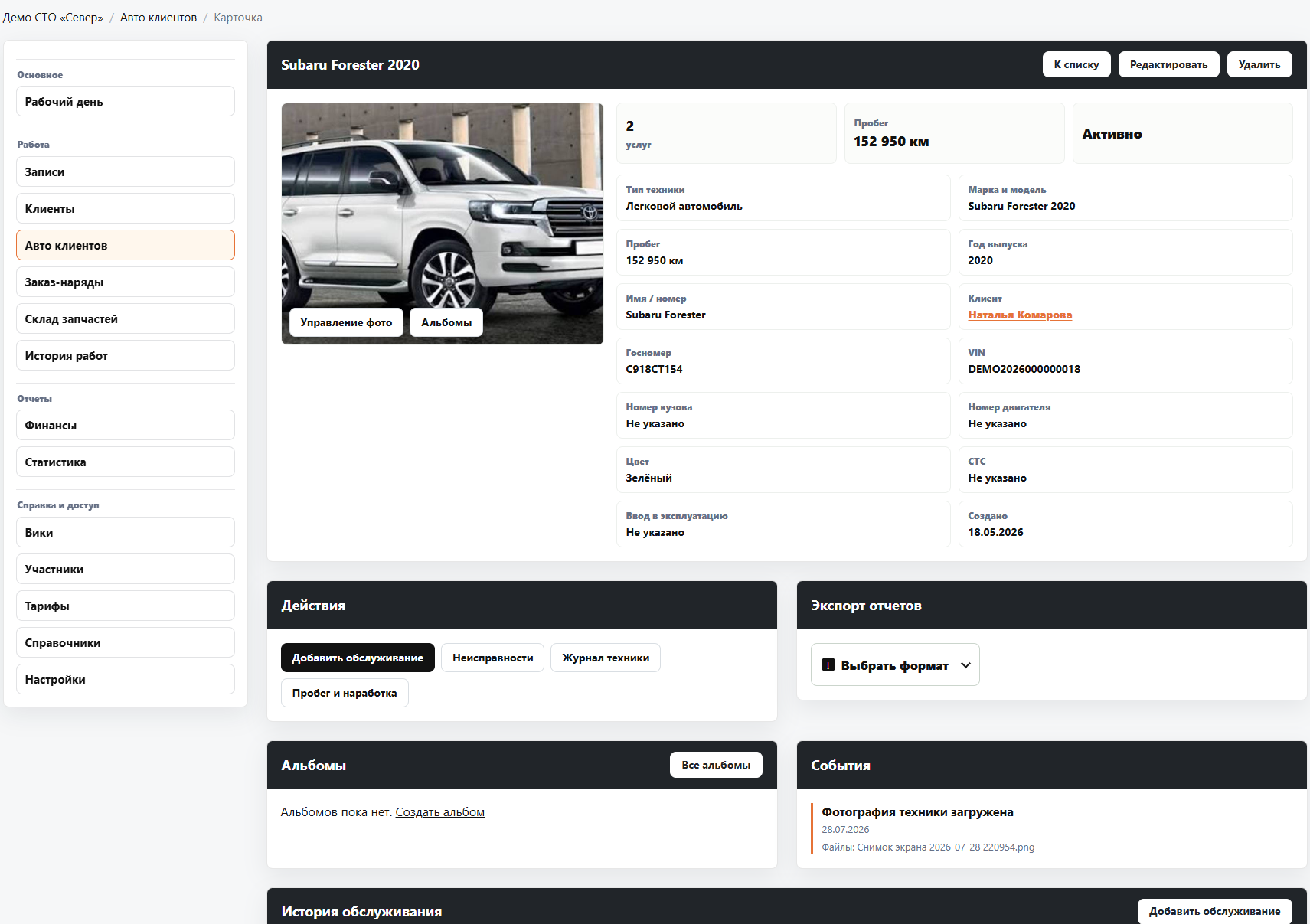
Task: Click the госномер value С918СТ154
Action: point(654,369)
